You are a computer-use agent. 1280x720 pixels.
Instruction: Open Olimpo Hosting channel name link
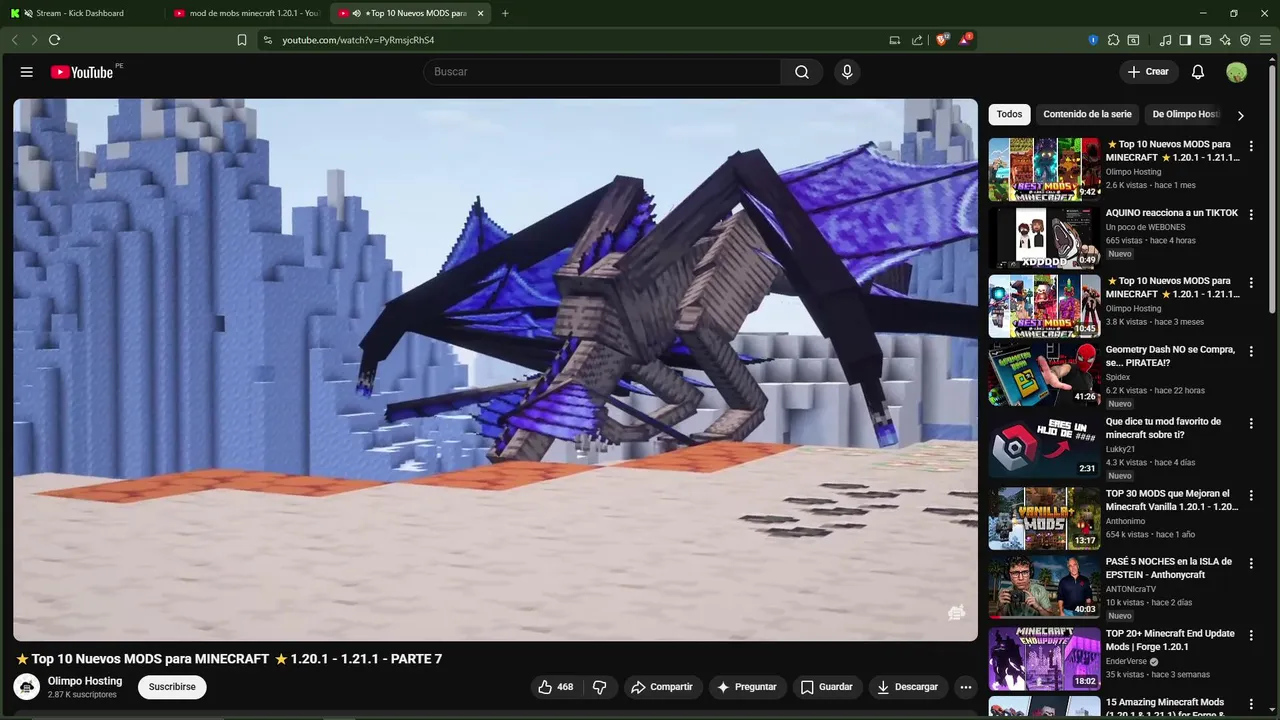85,681
